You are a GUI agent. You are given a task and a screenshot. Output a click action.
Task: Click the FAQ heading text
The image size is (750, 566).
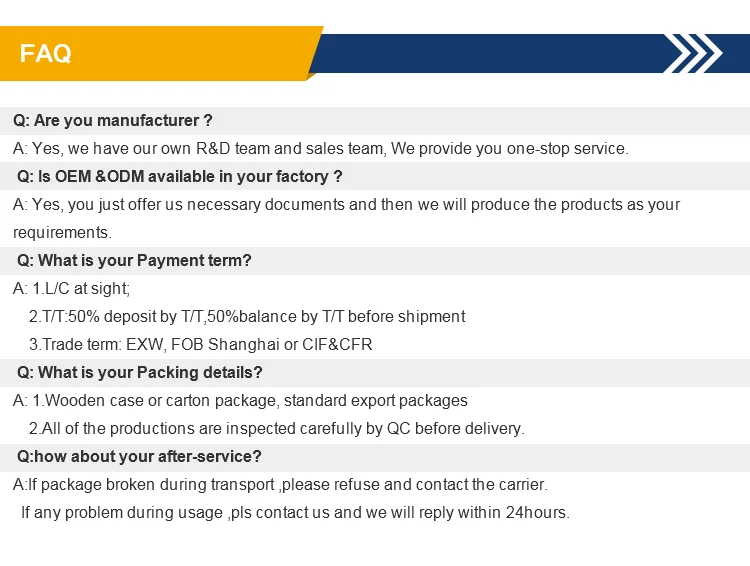coord(45,53)
